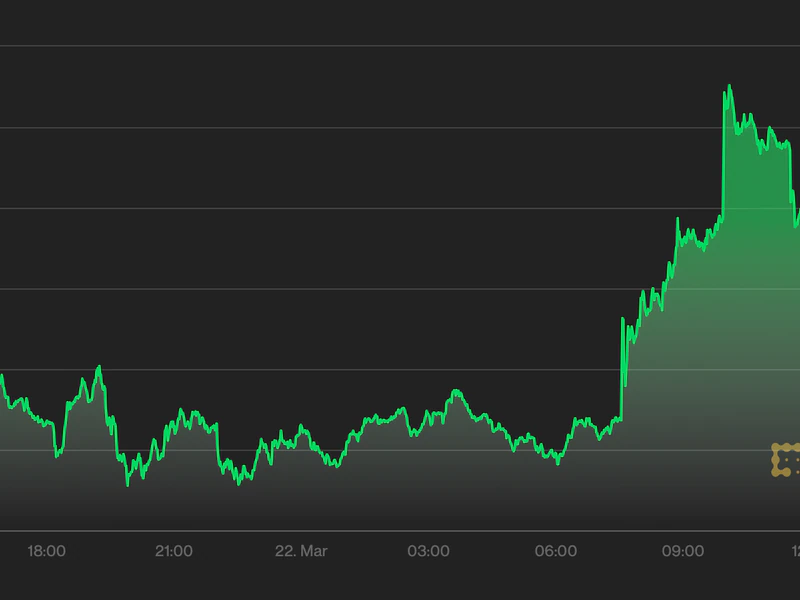This screenshot has width=800, height=600.
Task: Click the gold watermark logo icon
Action: (x=784, y=459)
